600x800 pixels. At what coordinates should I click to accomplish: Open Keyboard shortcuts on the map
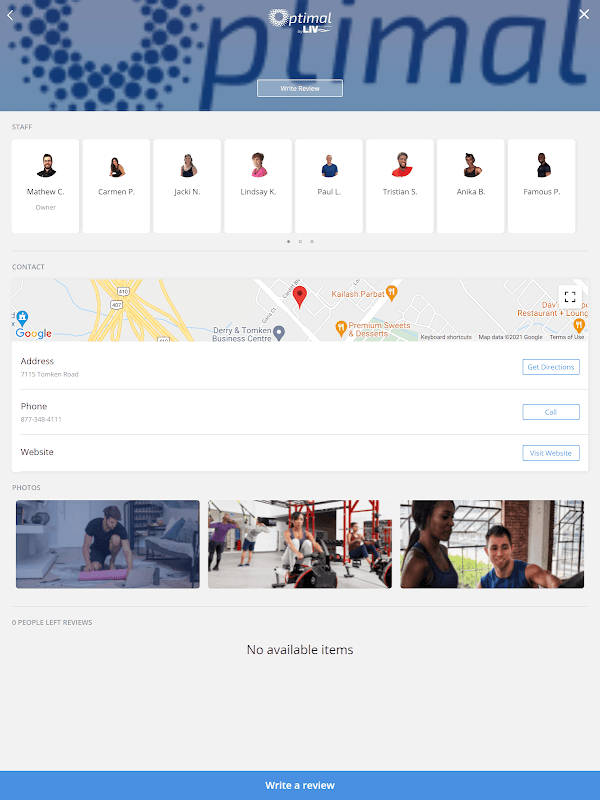(446, 337)
